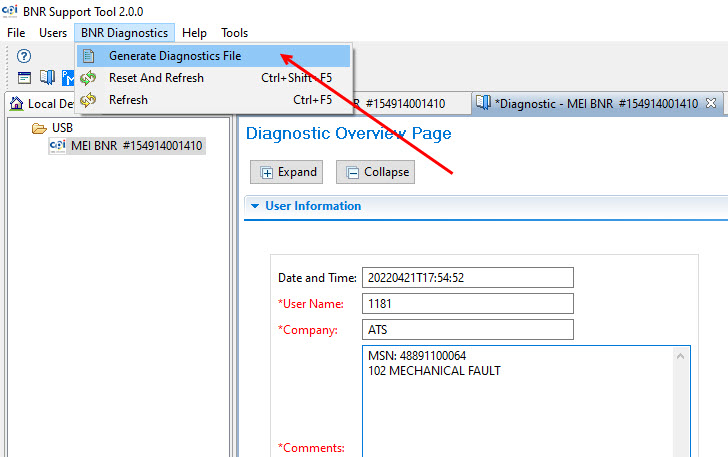Viewport: 728px width, 457px height.
Task: Click the help question mark toolbar icon
Action: [x=25, y=55]
